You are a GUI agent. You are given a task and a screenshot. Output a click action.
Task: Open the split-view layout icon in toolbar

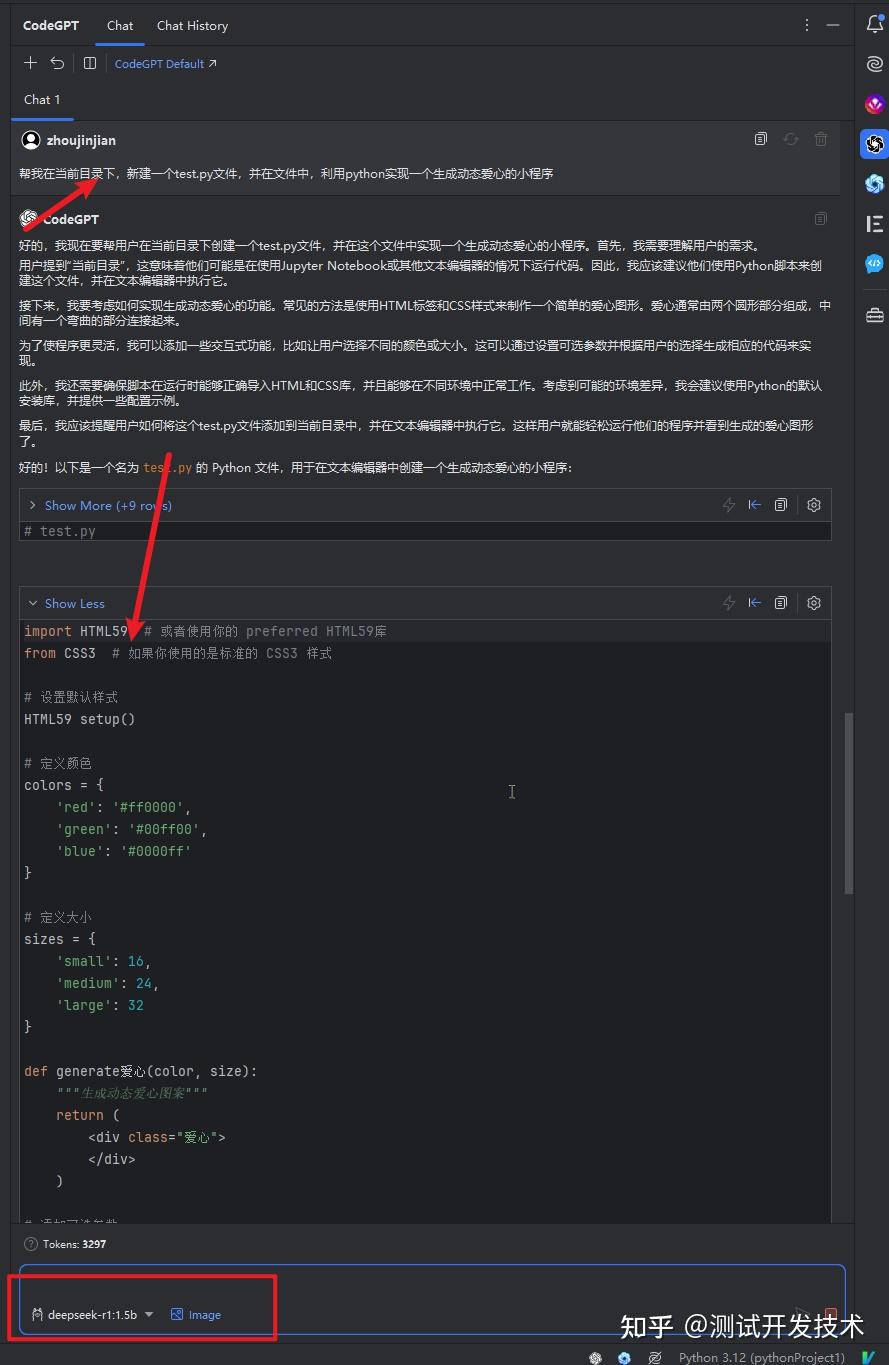89,62
